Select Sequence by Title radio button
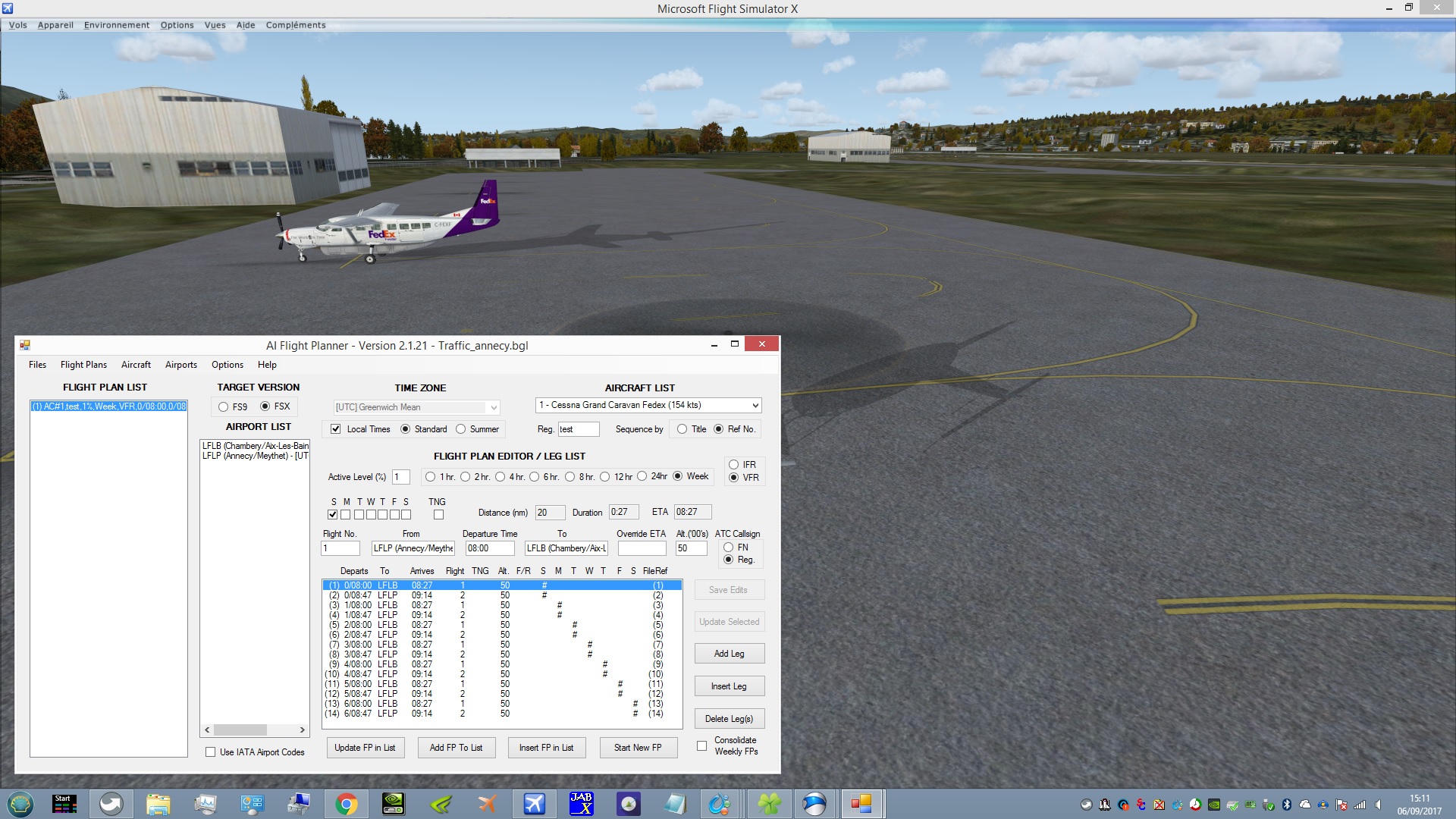 point(682,429)
